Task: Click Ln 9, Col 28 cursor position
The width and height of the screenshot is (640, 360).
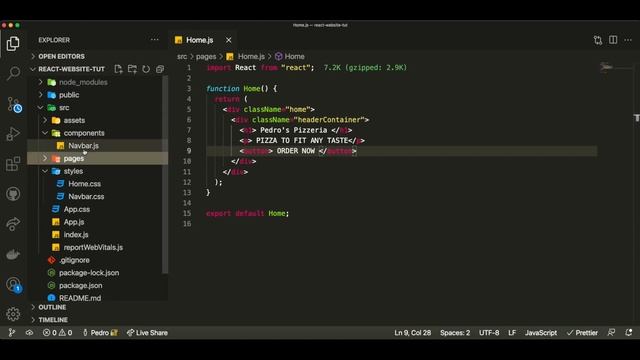Action: (412, 333)
